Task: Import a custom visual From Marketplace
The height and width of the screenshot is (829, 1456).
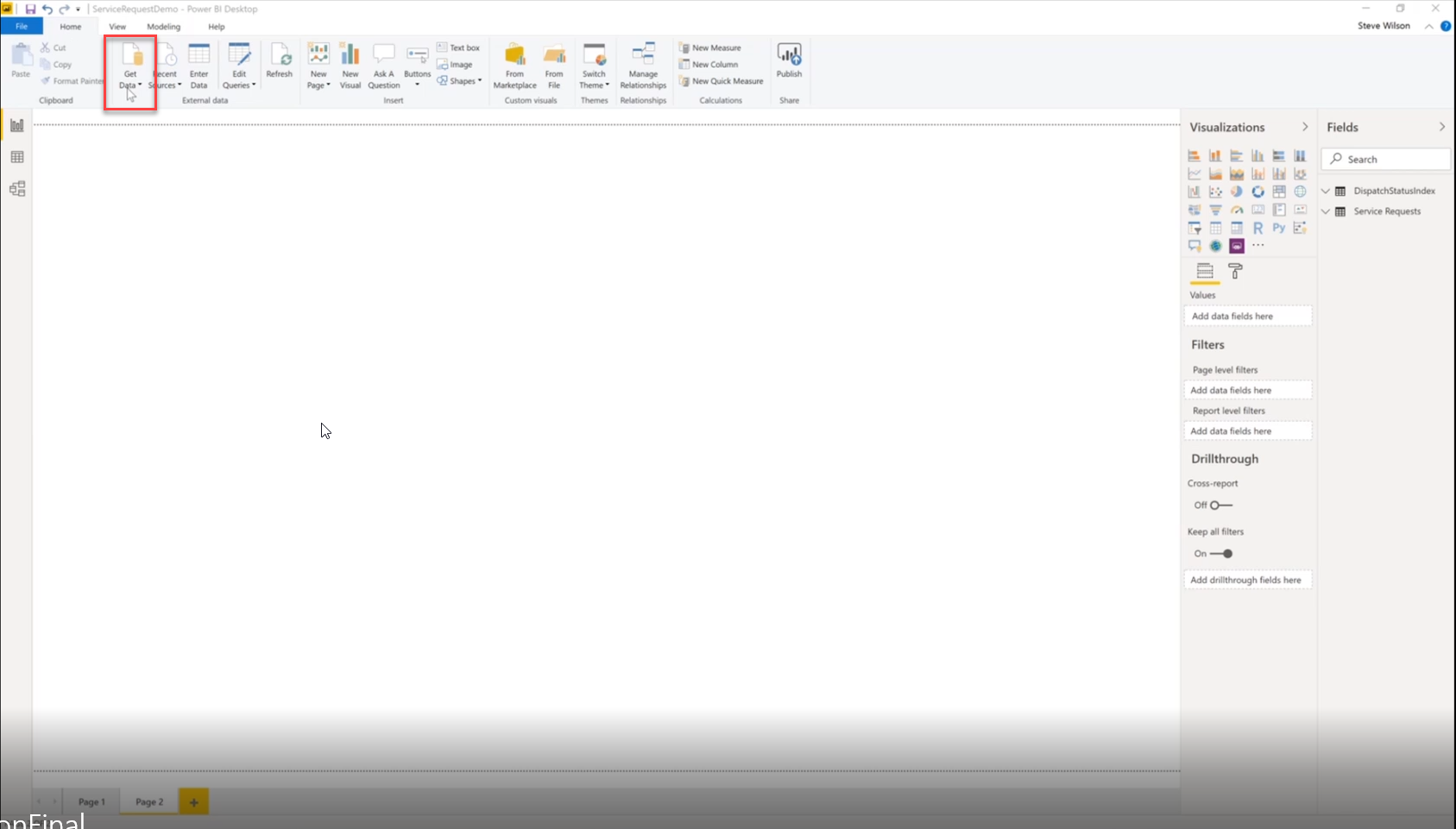Action: tap(515, 66)
